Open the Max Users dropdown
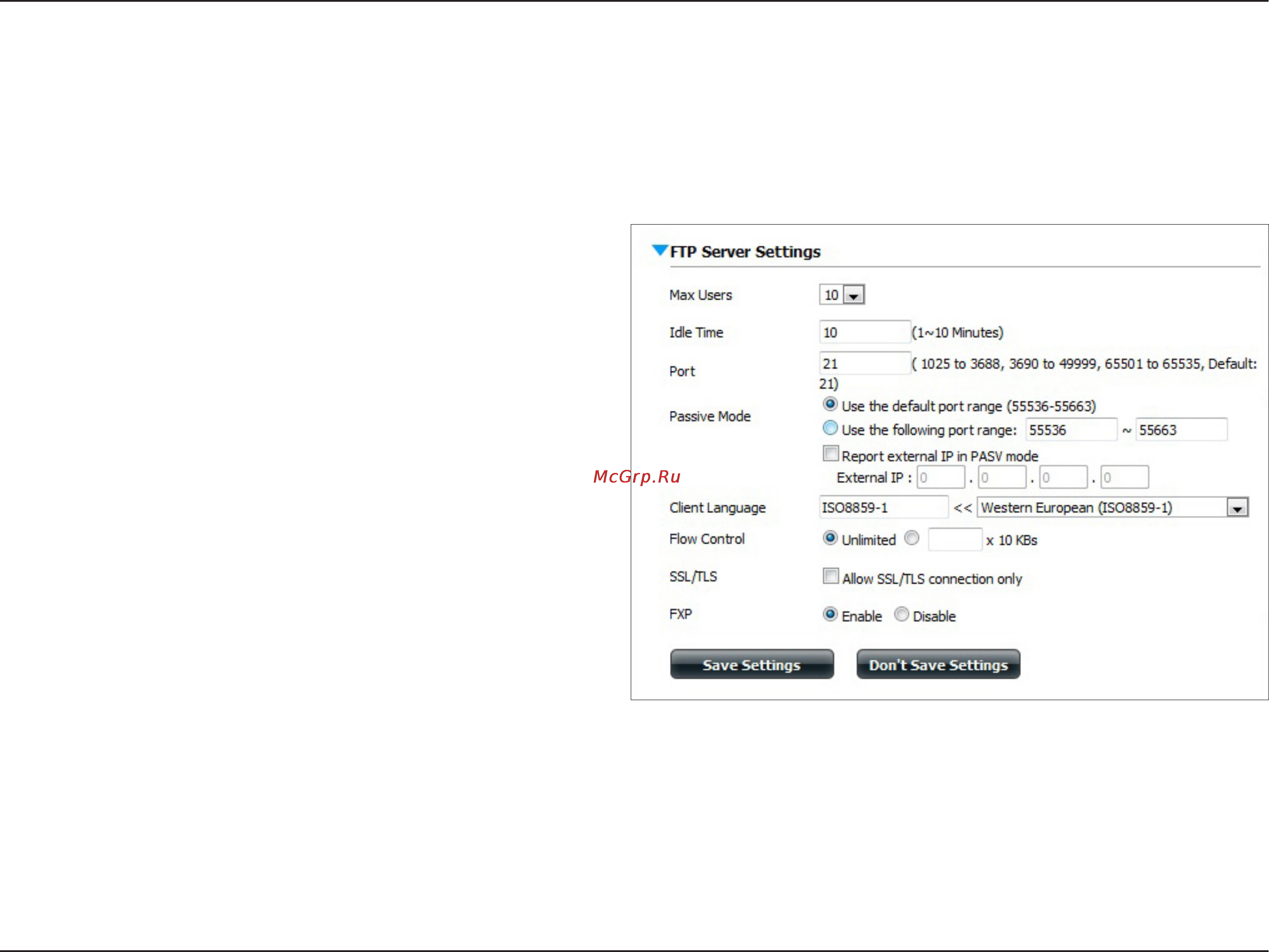 pyautogui.click(x=842, y=295)
